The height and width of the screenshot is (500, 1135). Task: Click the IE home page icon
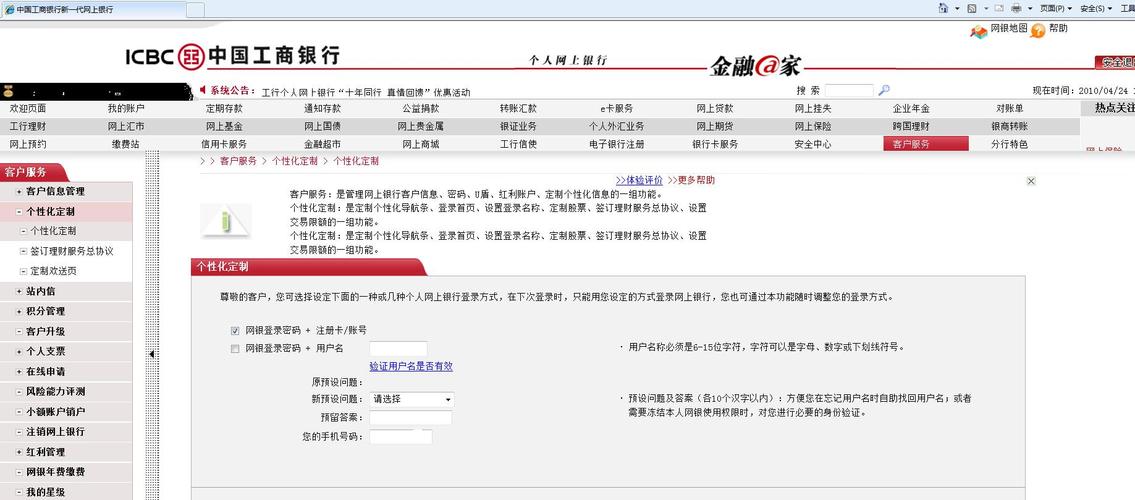[x=943, y=9]
